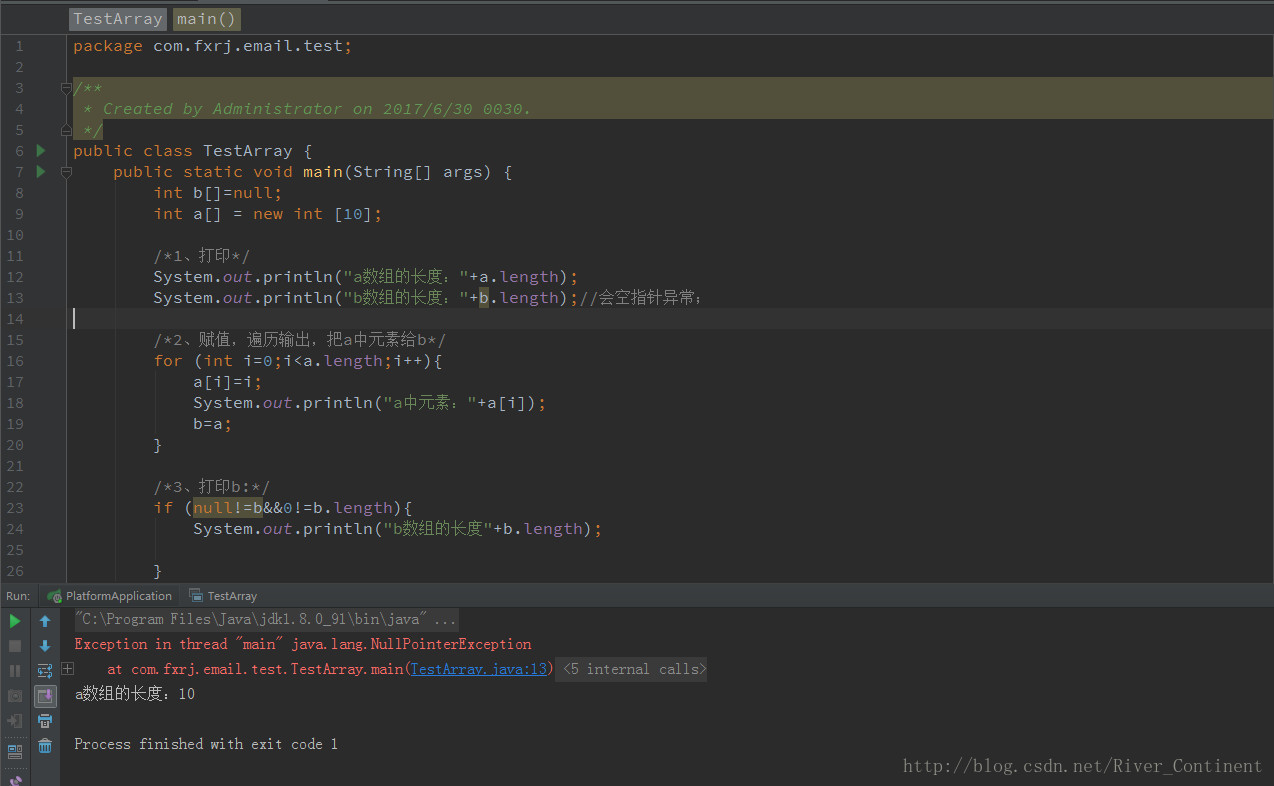Click the package statement 'com.fxrj.email.test'
Viewport: 1274px width, 786px height.
point(247,46)
